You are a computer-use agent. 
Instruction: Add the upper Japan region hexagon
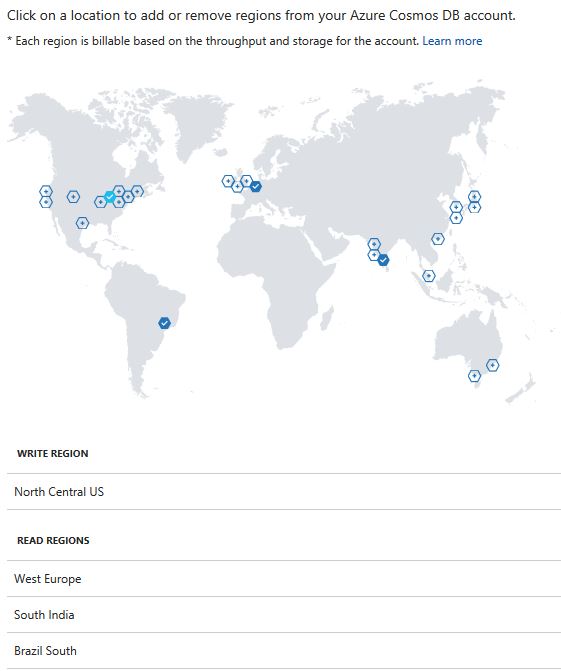coord(474,196)
